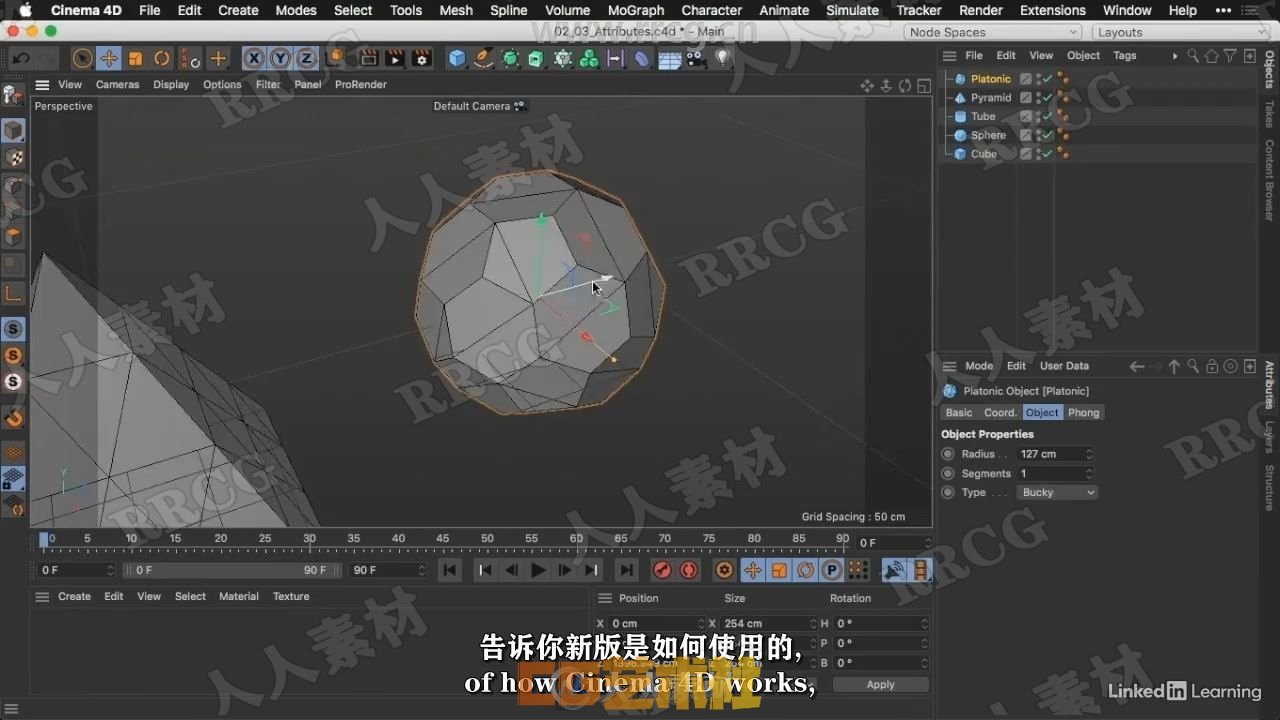The height and width of the screenshot is (720, 1280).
Task: Click the Object Manager home icon
Action: point(1212,56)
